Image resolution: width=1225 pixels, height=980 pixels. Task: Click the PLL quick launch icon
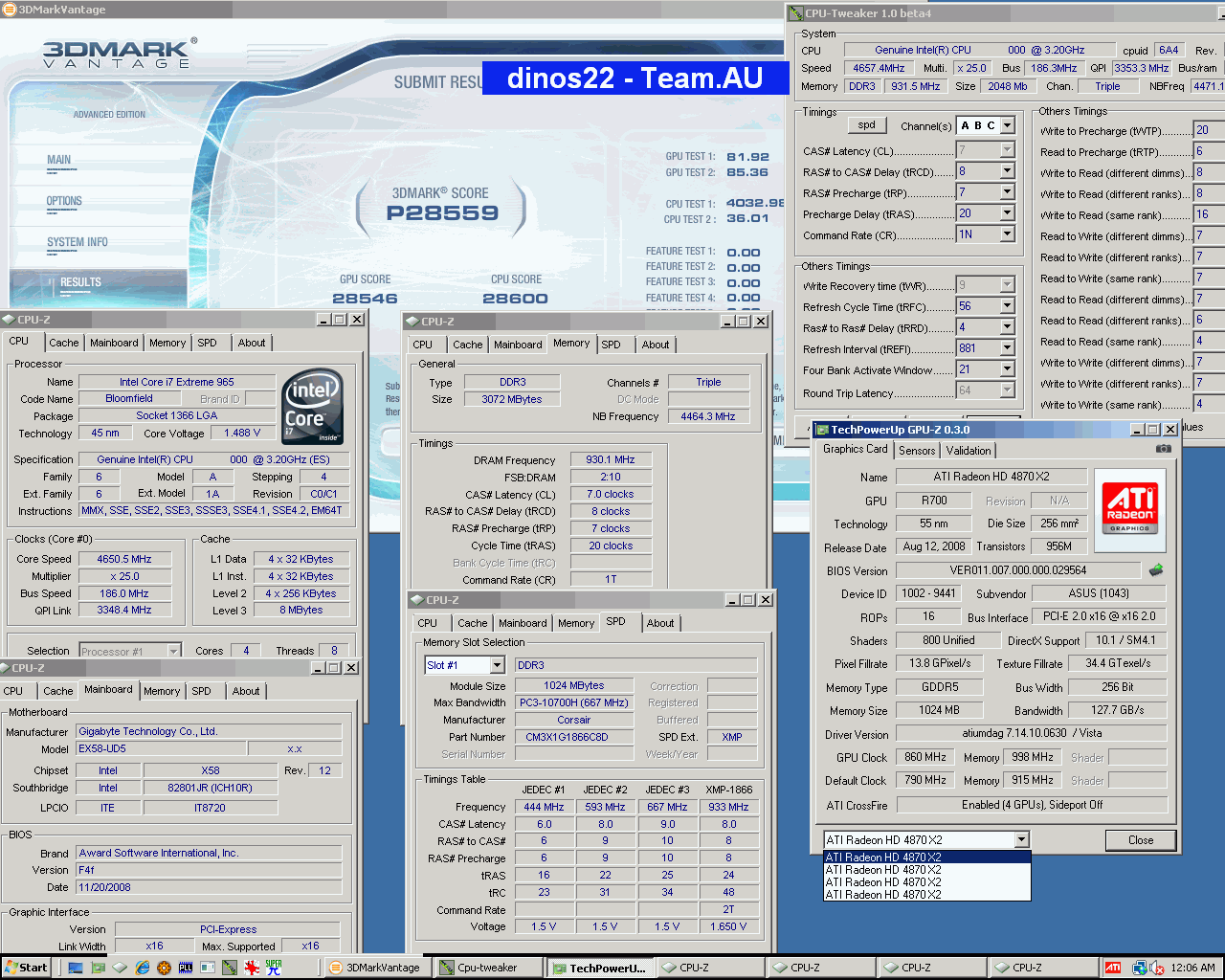click(186, 968)
